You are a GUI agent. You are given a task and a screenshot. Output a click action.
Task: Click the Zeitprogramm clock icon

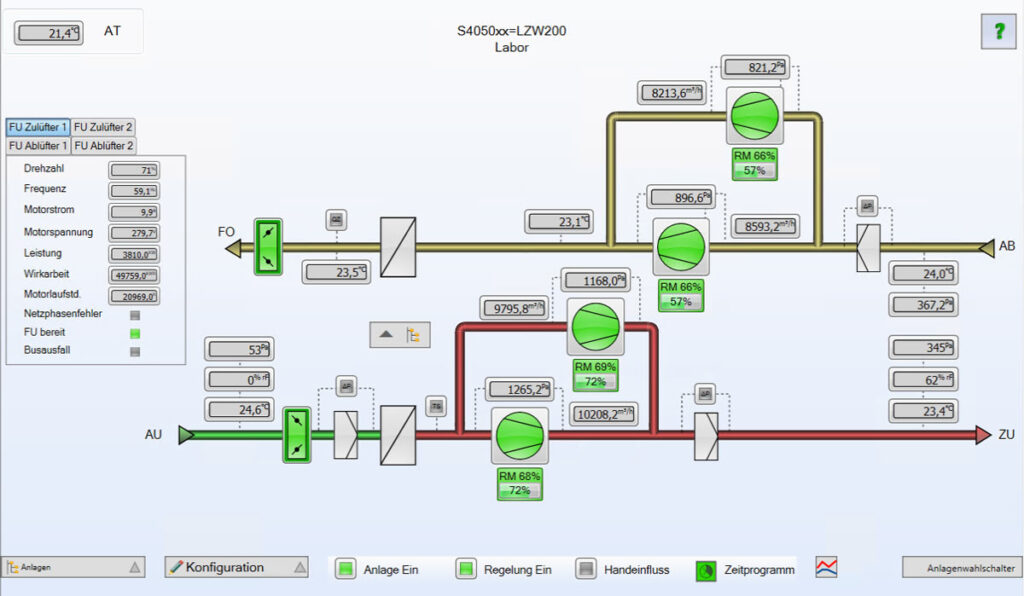[706, 570]
